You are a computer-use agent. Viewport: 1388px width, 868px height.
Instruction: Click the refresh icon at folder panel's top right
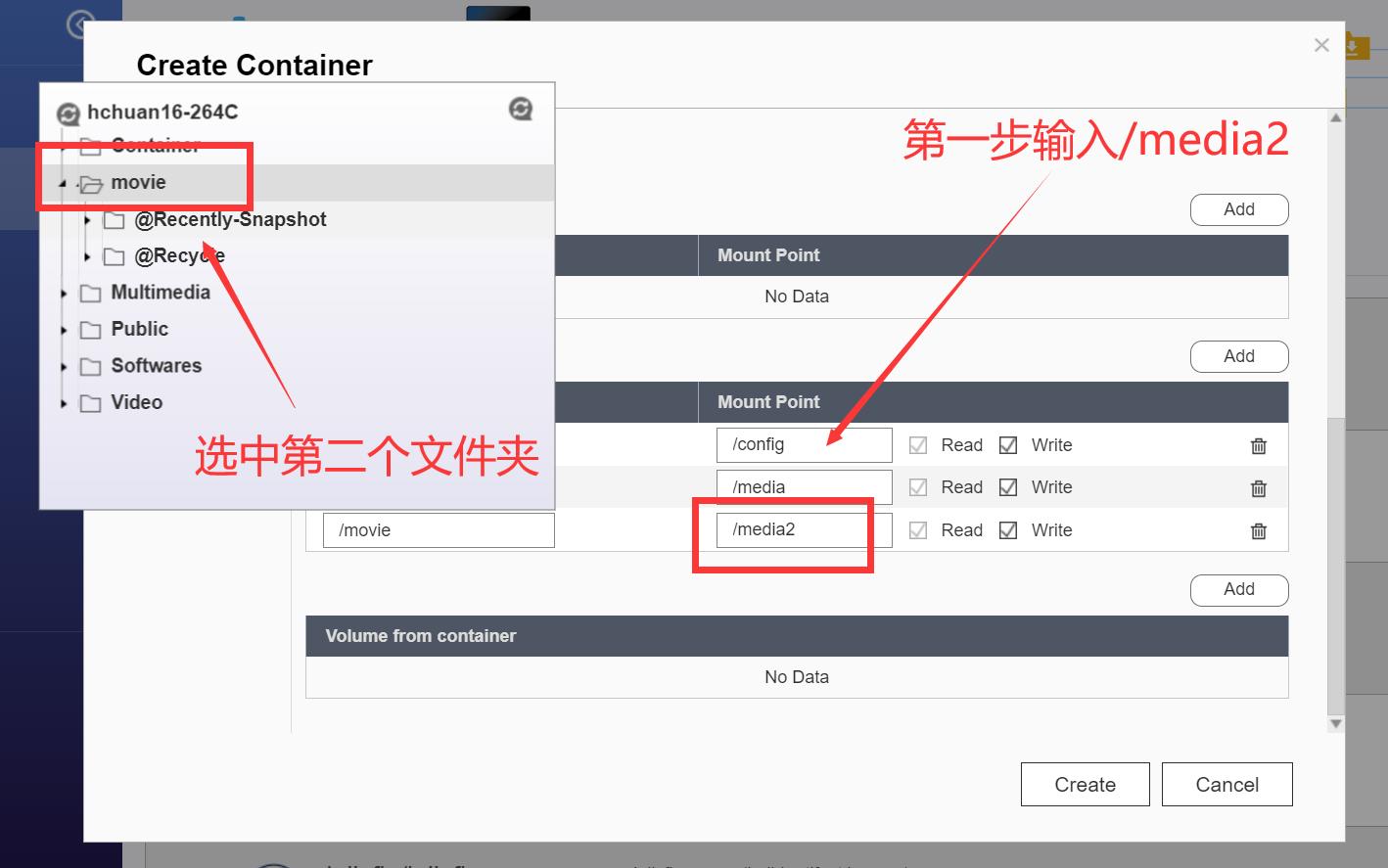[x=520, y=109]
